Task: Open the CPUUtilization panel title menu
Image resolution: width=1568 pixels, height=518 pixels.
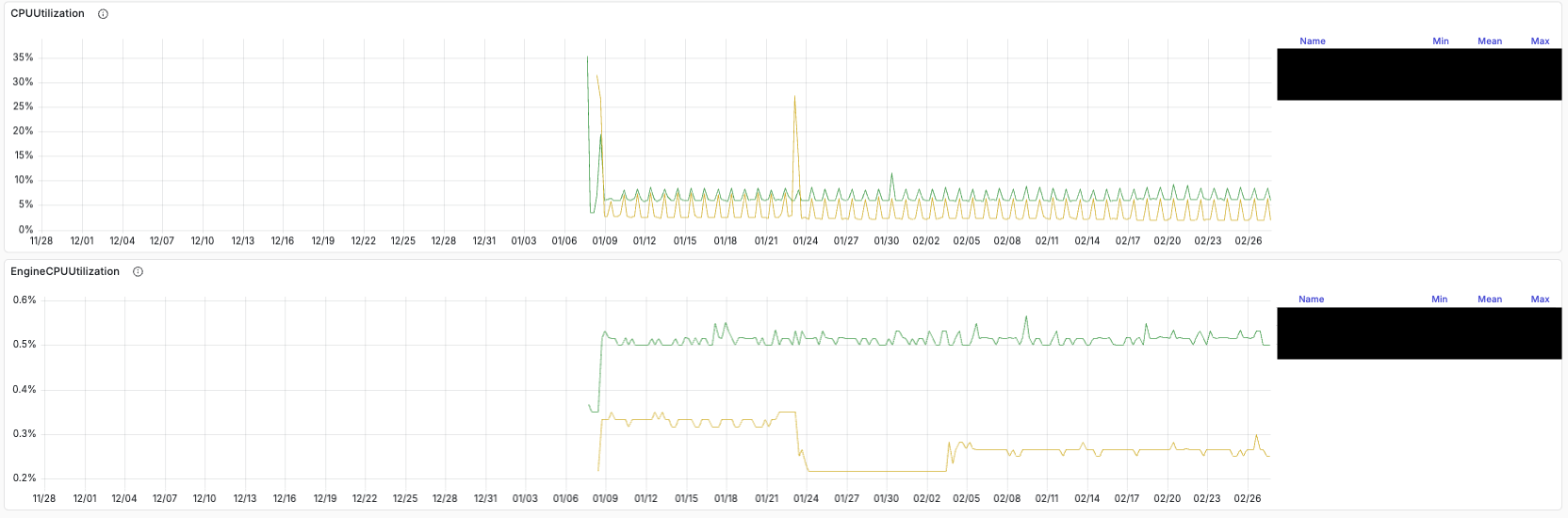Action: pos(47,14)
